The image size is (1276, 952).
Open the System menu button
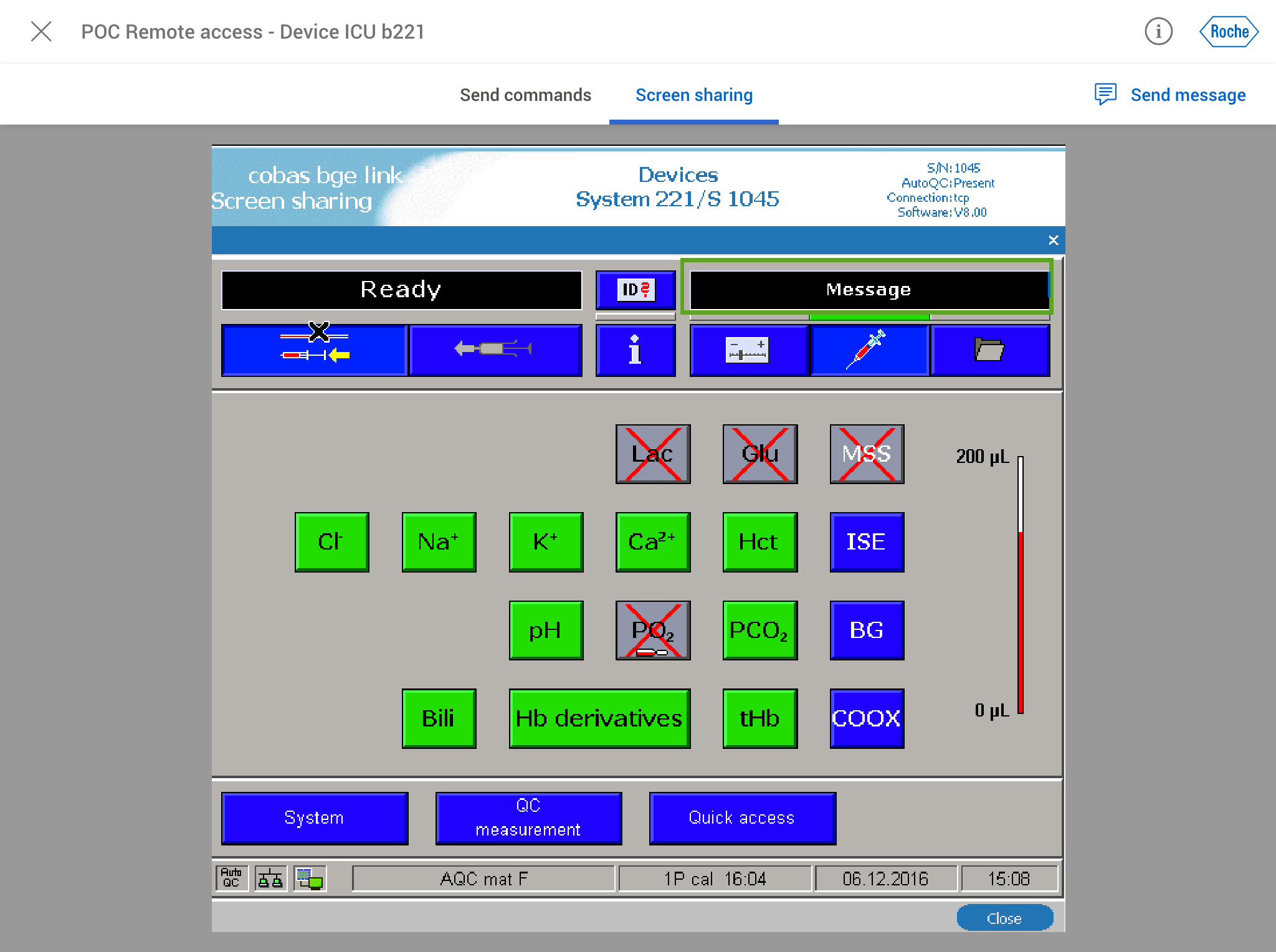point(314,818)
